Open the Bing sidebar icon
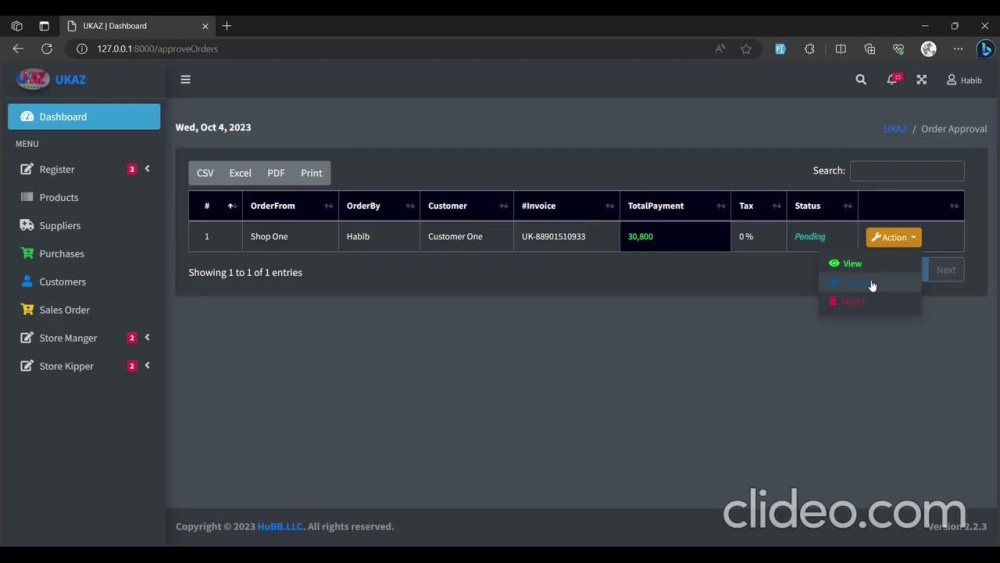Image resolution: width=1000 pixels, height=563 pixels. (985, 48)
